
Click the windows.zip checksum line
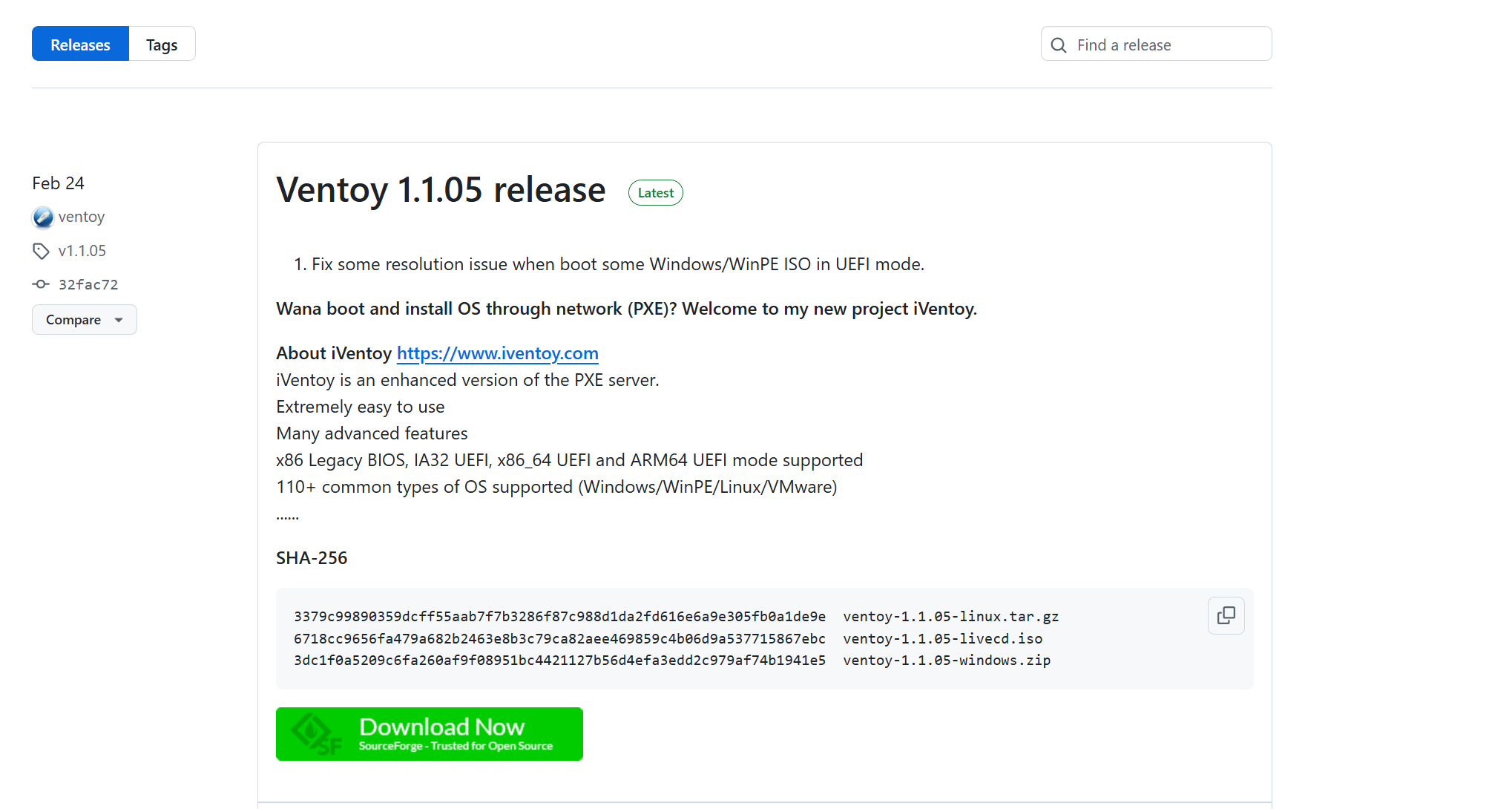click(x=671, y=661)
